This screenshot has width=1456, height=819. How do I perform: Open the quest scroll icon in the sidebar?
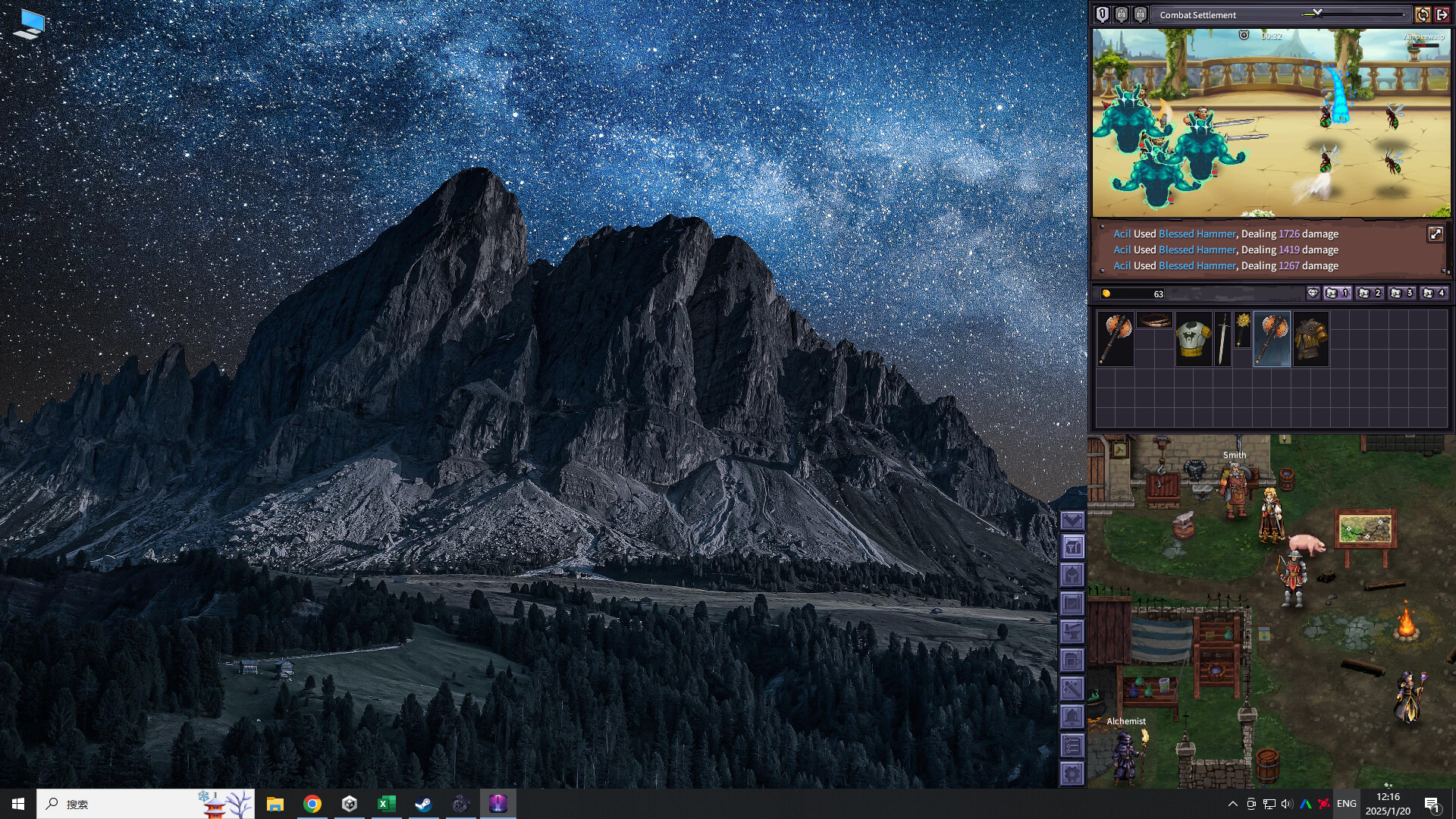click(1072, 602)
